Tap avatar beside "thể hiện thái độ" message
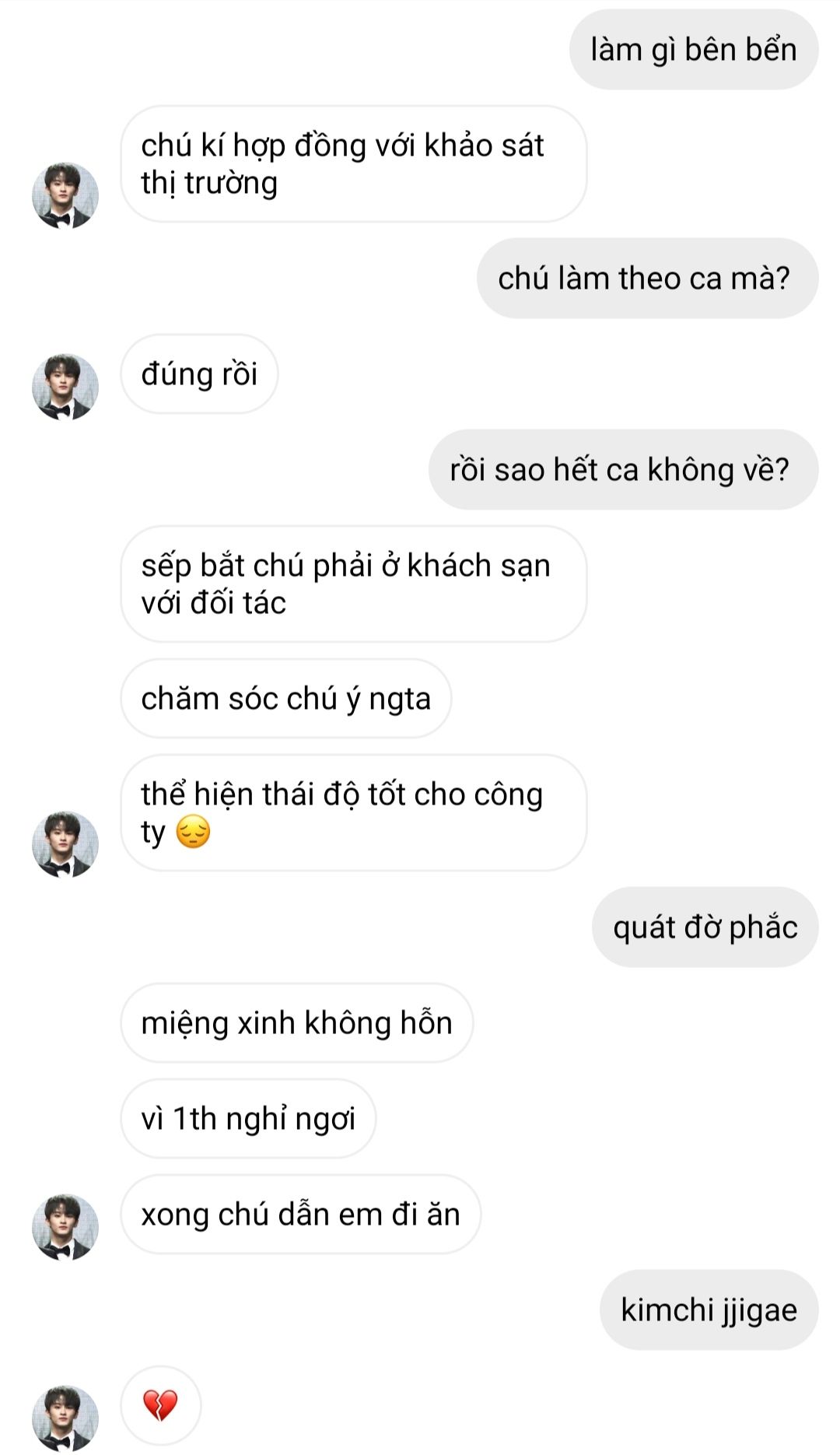The width and height of the screenshot is (840, 1455). 65,844
